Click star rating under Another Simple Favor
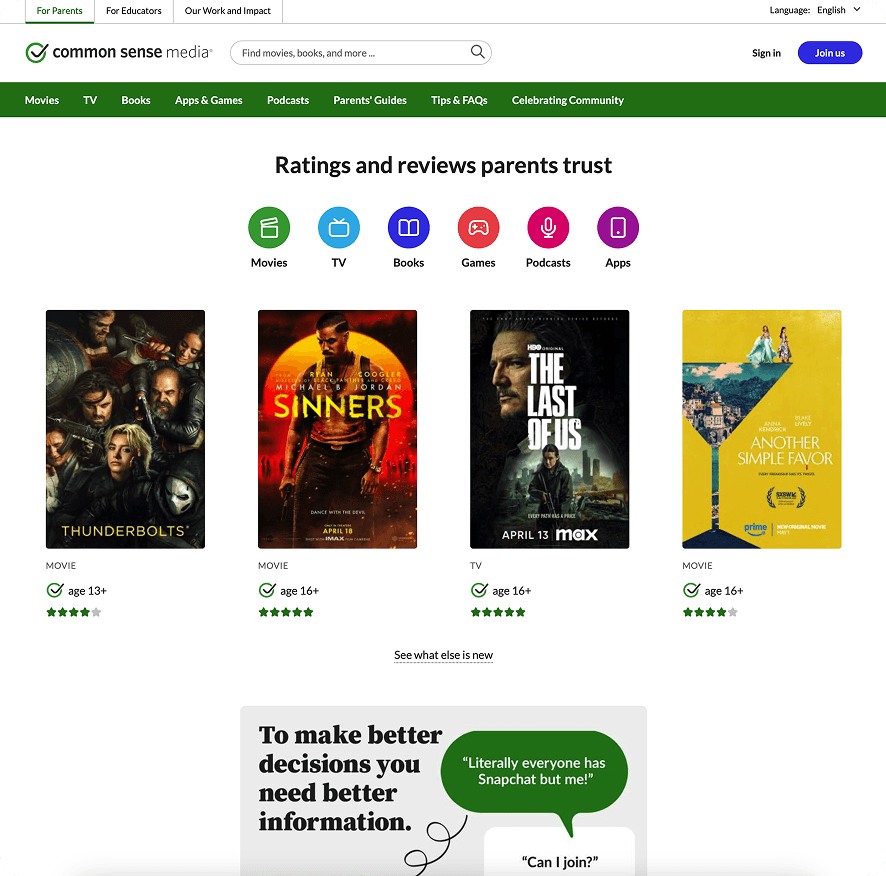This screenshot has height=876, width=886. pyautogui.click(x=710, y=612)
